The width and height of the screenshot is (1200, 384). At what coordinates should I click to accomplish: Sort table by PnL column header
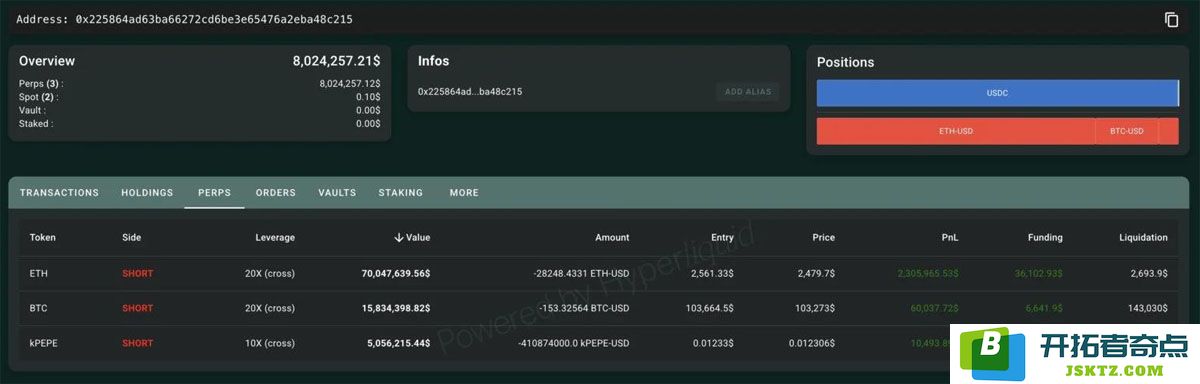click(950, 238)
